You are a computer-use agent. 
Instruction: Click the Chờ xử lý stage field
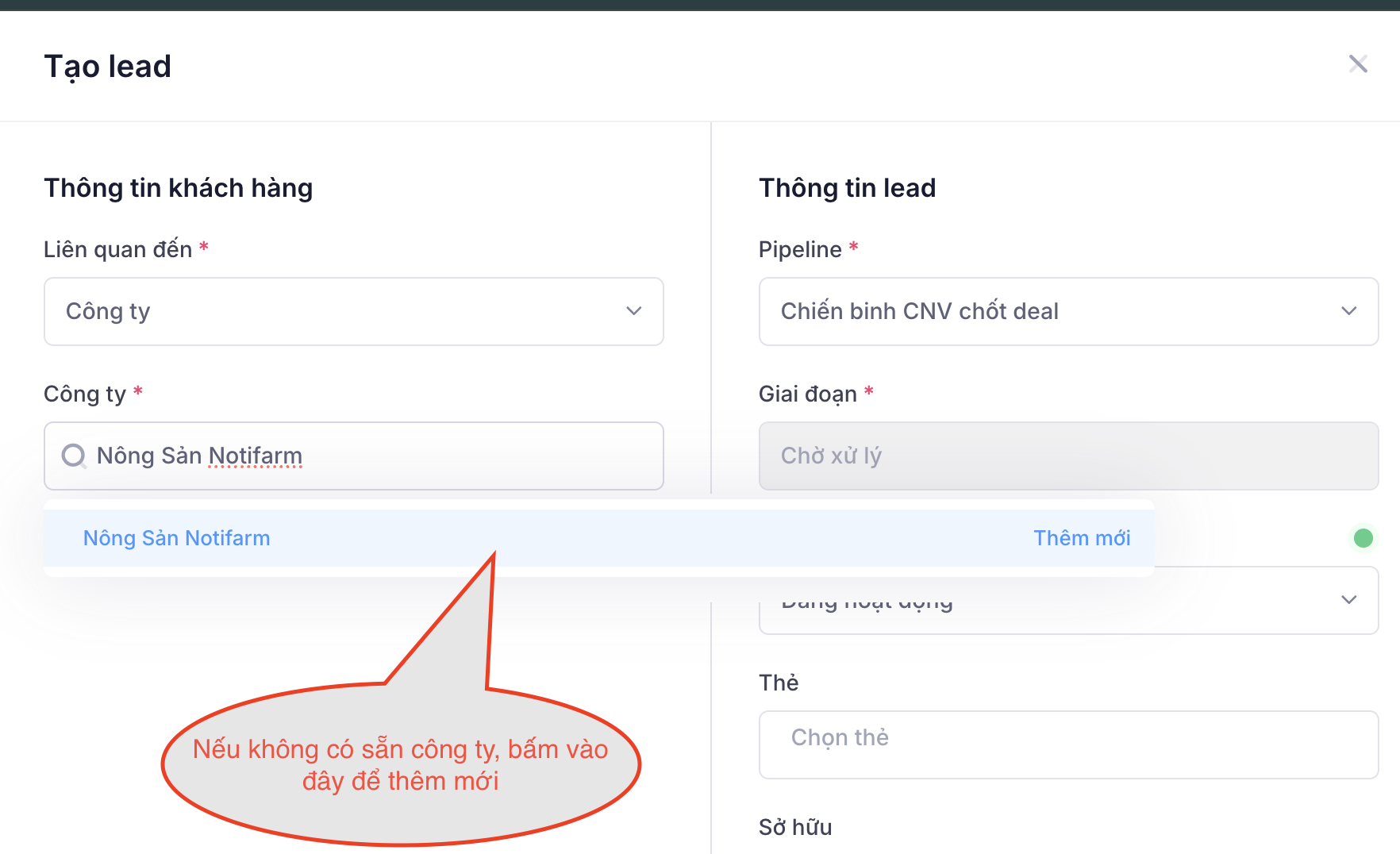[x=1067, y=456]
